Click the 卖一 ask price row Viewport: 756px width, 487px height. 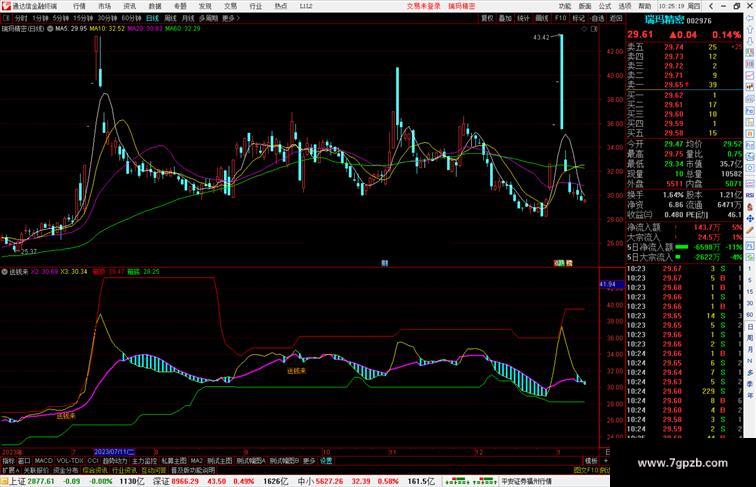[685, 85]
